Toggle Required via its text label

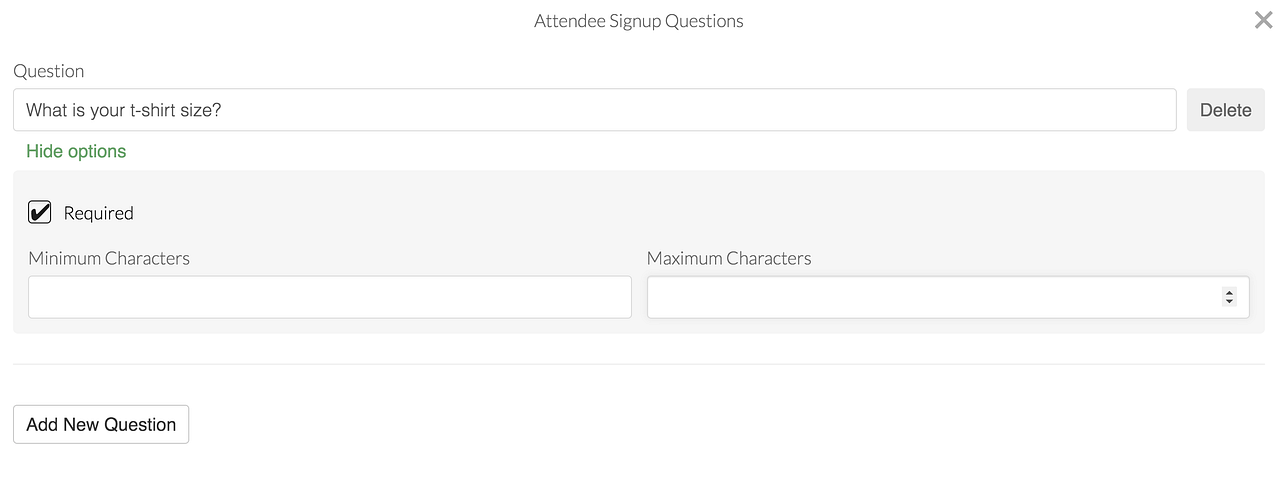[x=98, y=213]
